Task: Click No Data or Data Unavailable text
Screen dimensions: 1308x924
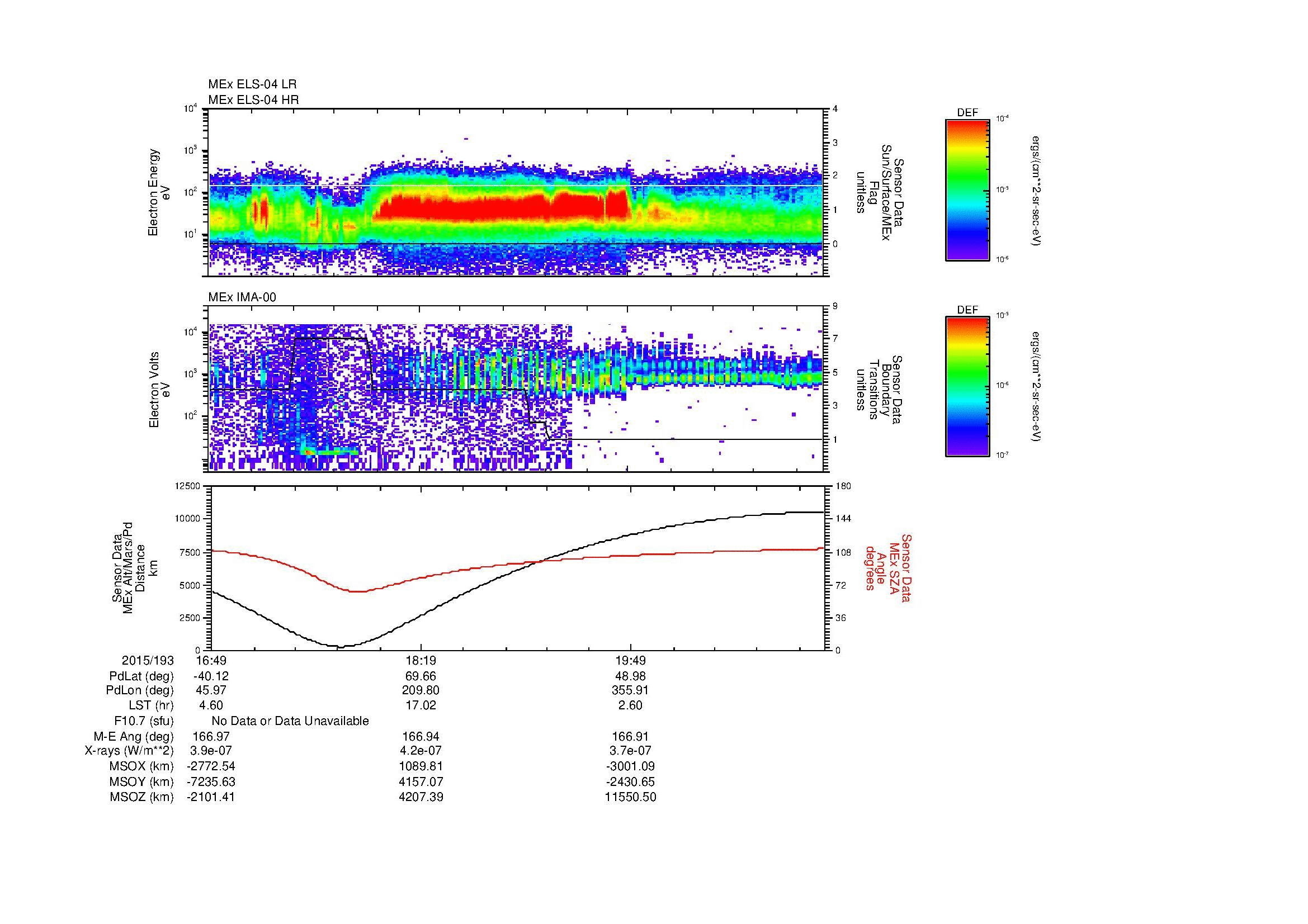Action: coord(290,721)
